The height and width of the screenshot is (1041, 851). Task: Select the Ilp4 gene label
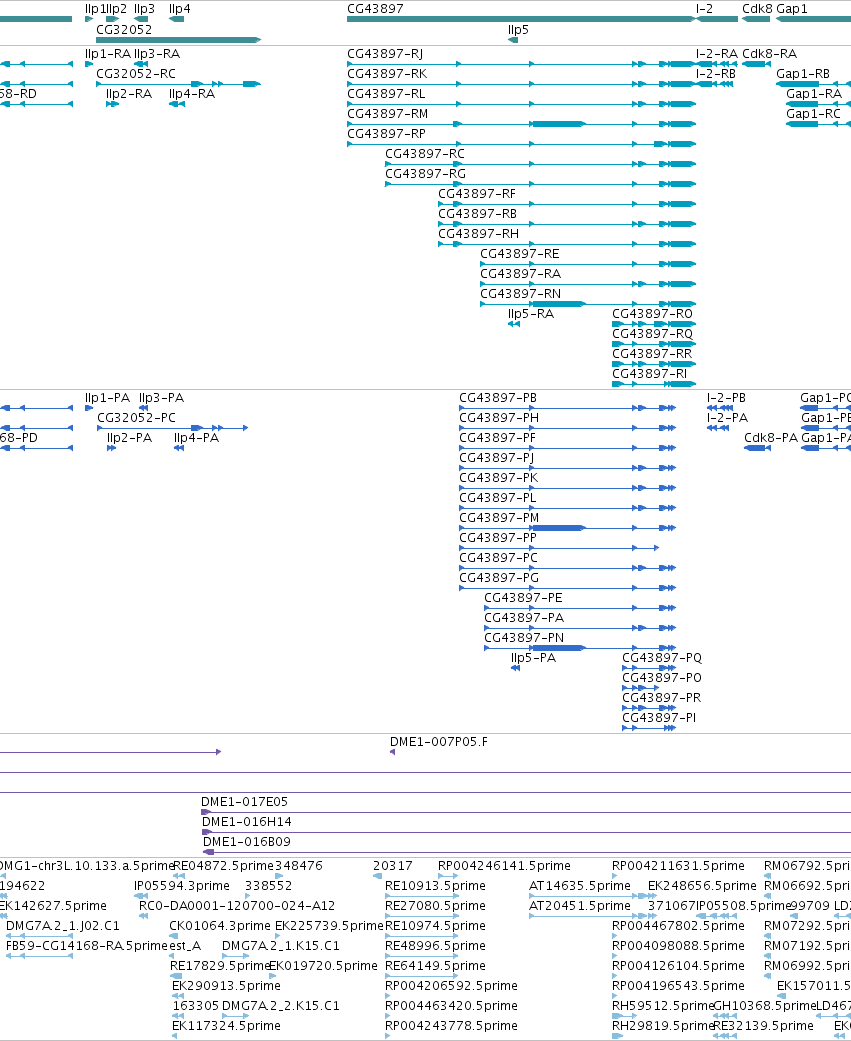(x=180, y=9)
